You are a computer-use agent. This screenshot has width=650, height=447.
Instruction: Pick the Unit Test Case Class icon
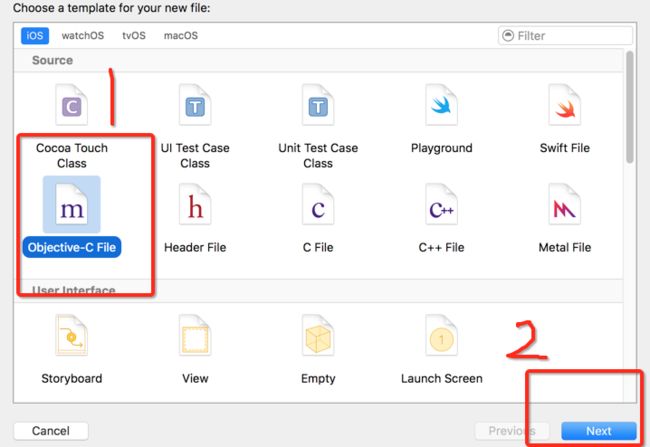click(318, 105)
